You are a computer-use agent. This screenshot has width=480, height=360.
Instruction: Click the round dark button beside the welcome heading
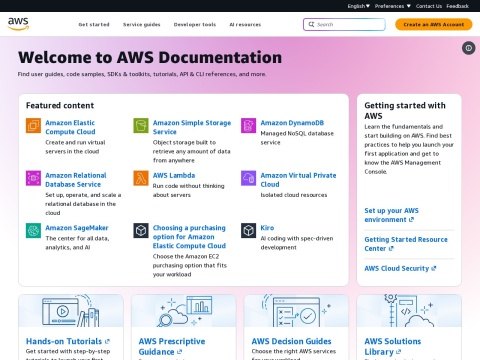[469, 48]
